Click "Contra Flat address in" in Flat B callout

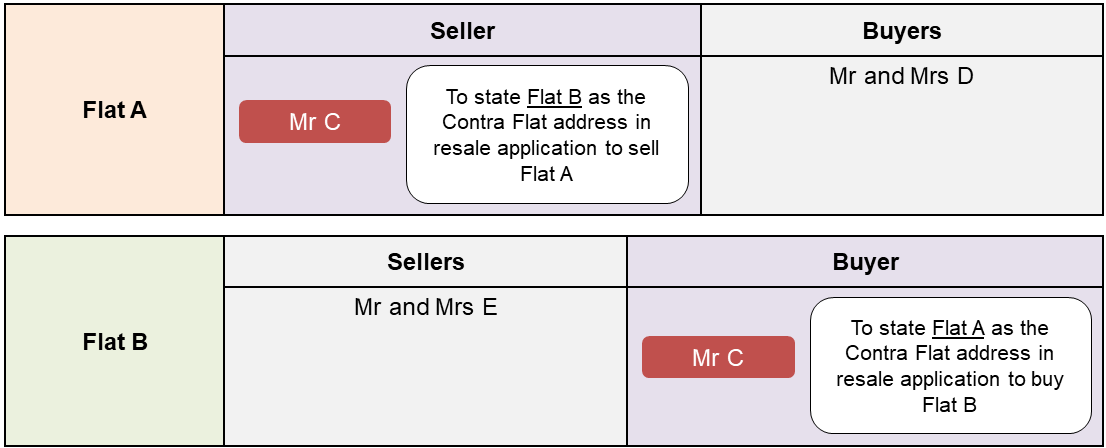click(x=950, y=354)
